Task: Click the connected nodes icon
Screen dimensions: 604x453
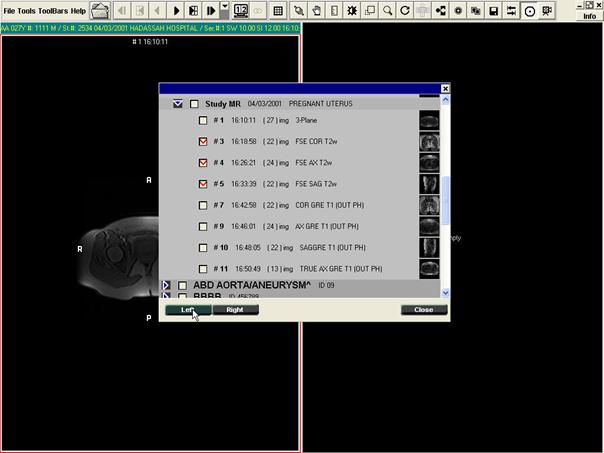Action: pyautogui.click(x=440, y=11)
